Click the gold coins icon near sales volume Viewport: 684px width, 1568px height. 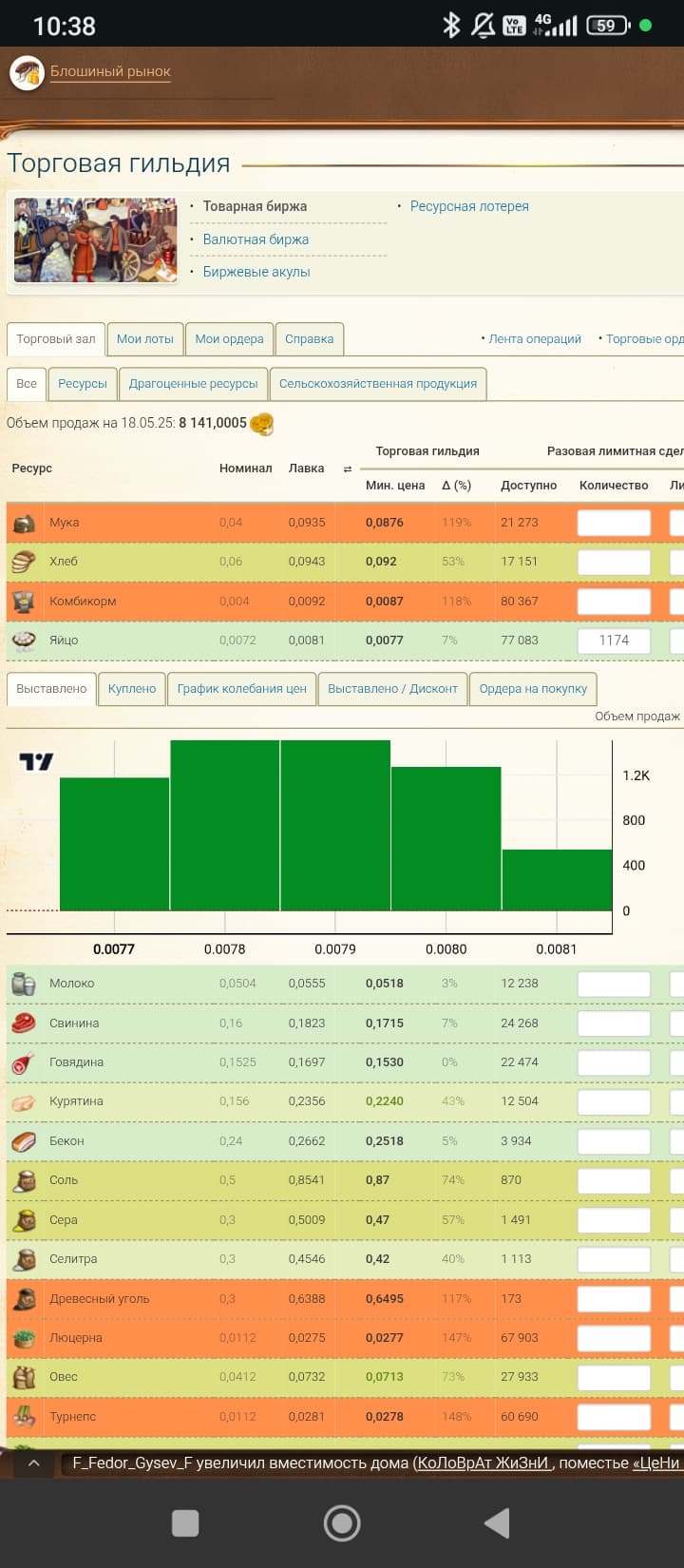click(x=261, y=424)
